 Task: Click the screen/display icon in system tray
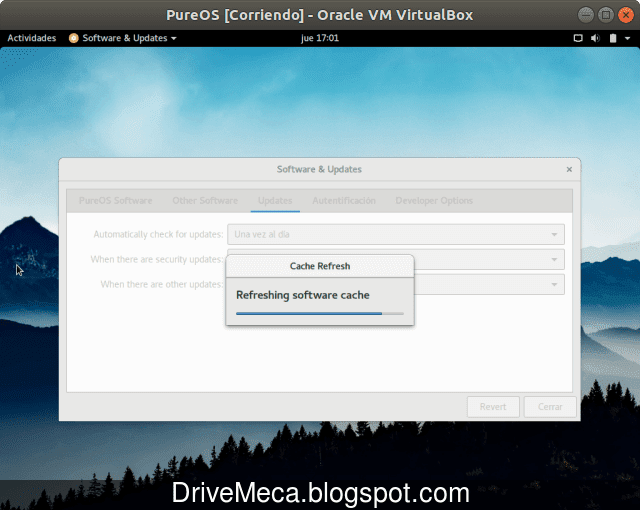pos(578,38)
